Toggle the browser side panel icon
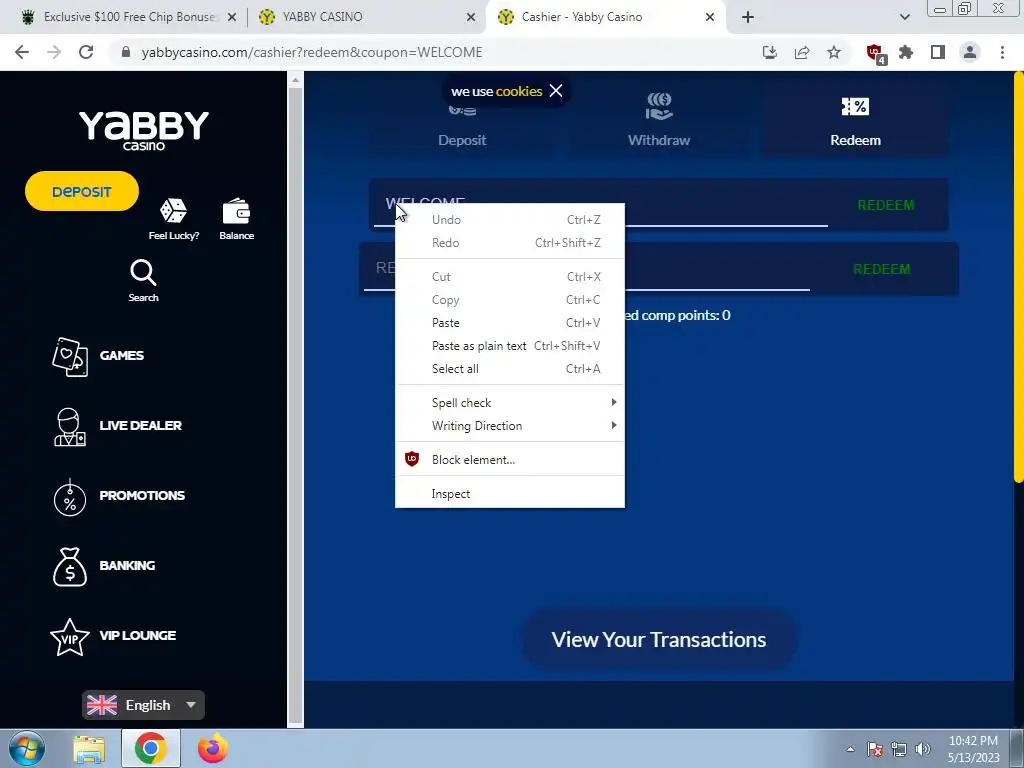1024x768 pixels. pyautogui.click(x=938, y=52)
